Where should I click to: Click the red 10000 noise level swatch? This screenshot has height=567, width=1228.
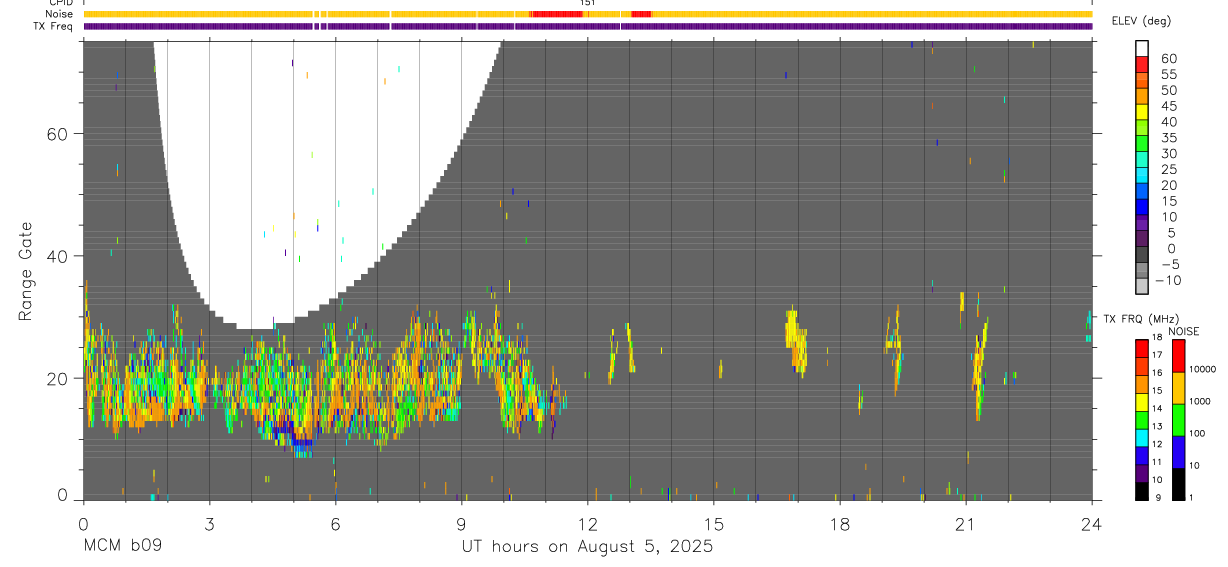tap(1178, 355)
